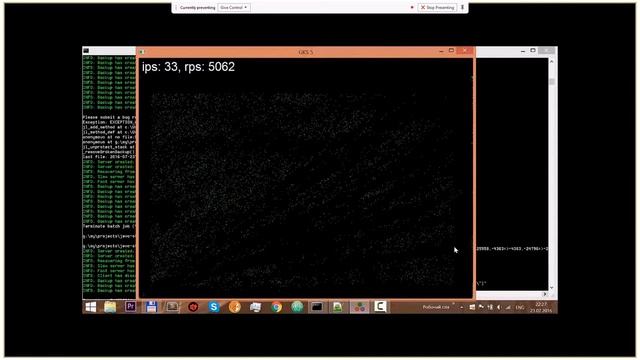Open the Windows Start button
640x360 pixels.
pyautogui.click(x=91, y=307)
